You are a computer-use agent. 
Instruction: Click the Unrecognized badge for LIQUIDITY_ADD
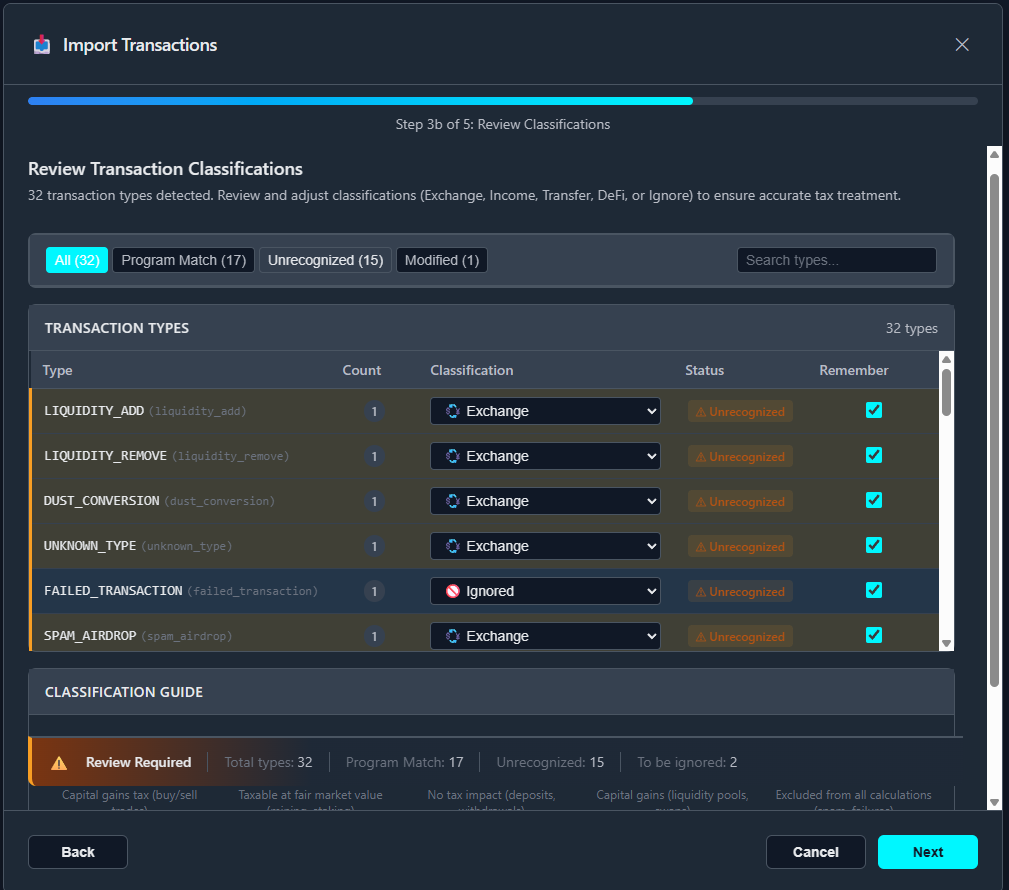click(740, 411)
